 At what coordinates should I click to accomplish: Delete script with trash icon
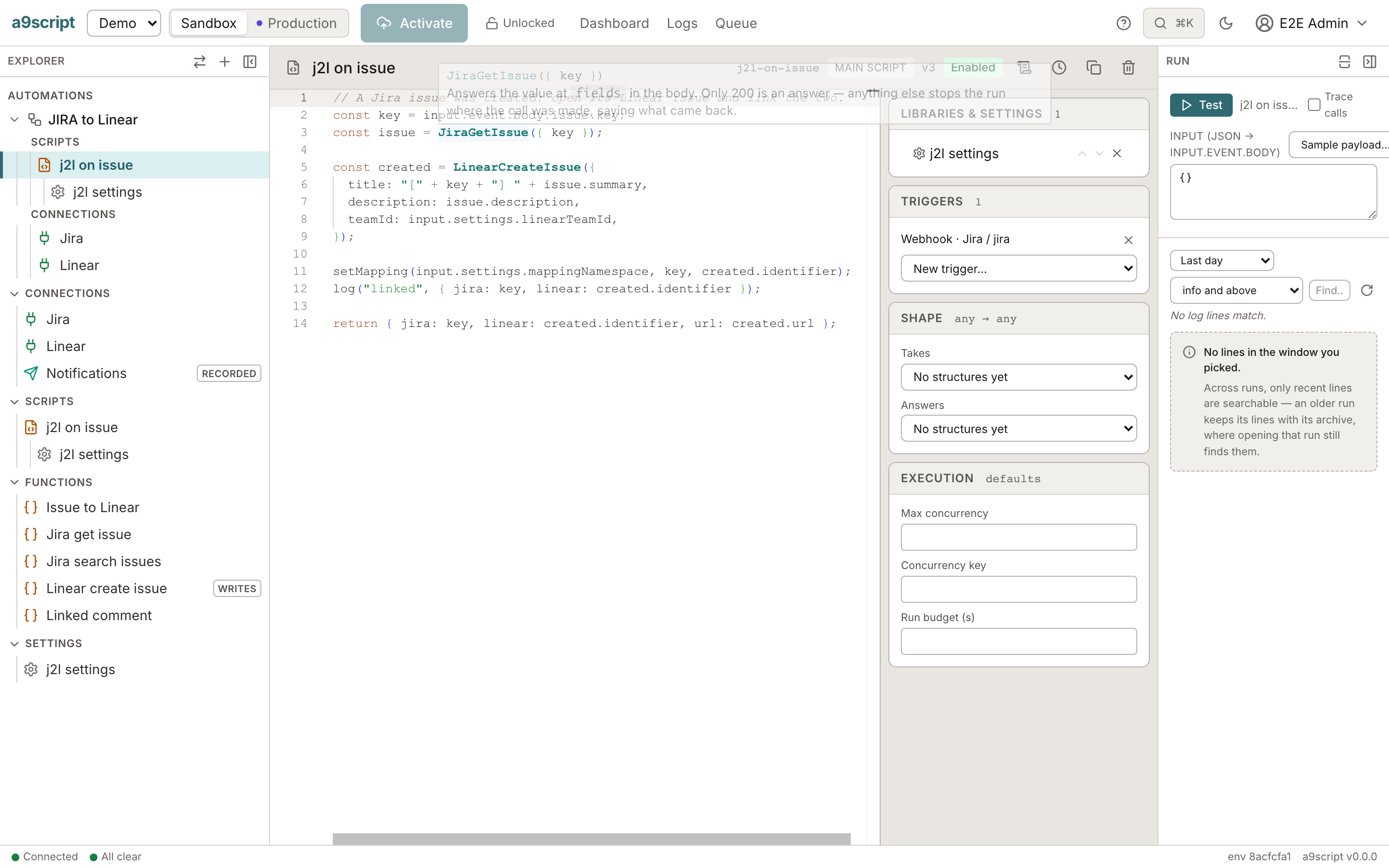tap(1129, 68)
